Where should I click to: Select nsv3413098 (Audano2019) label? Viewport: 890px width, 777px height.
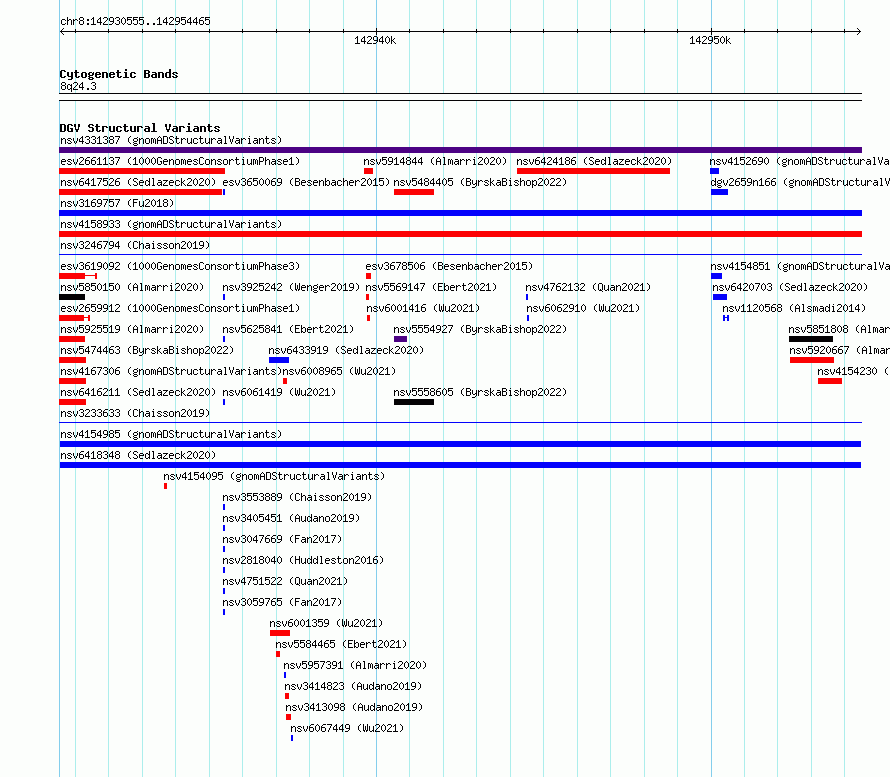coord(354,707)
